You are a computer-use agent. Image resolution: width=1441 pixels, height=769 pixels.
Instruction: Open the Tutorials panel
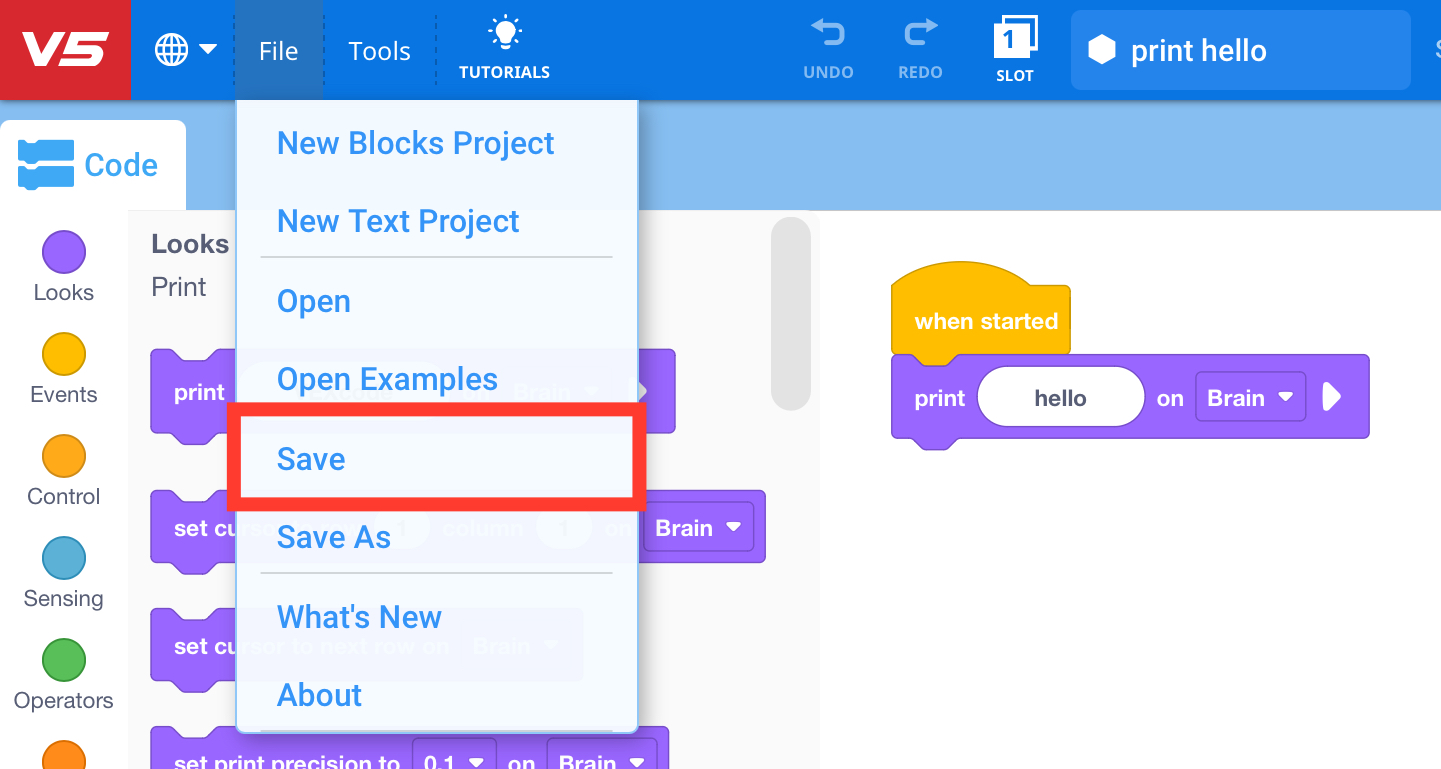[x=504, y=46]
